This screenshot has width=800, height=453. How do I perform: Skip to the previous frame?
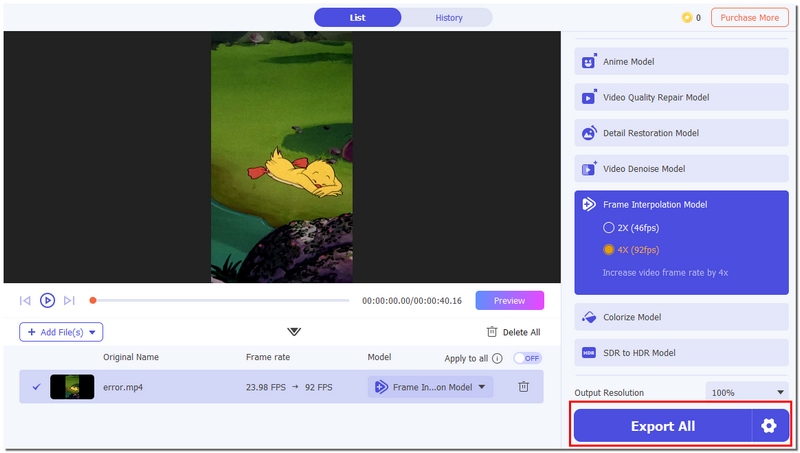25,300
